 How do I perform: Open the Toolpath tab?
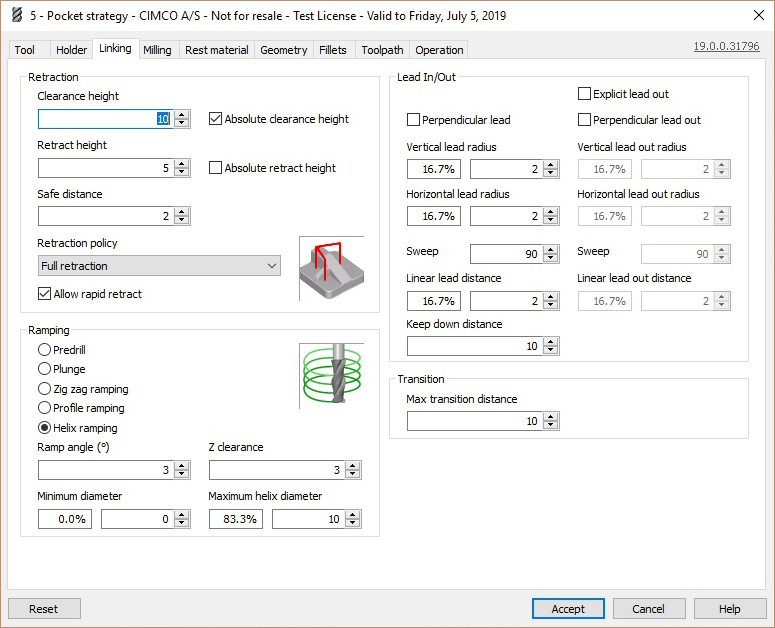pyautogui.click(x=382, y=50)
